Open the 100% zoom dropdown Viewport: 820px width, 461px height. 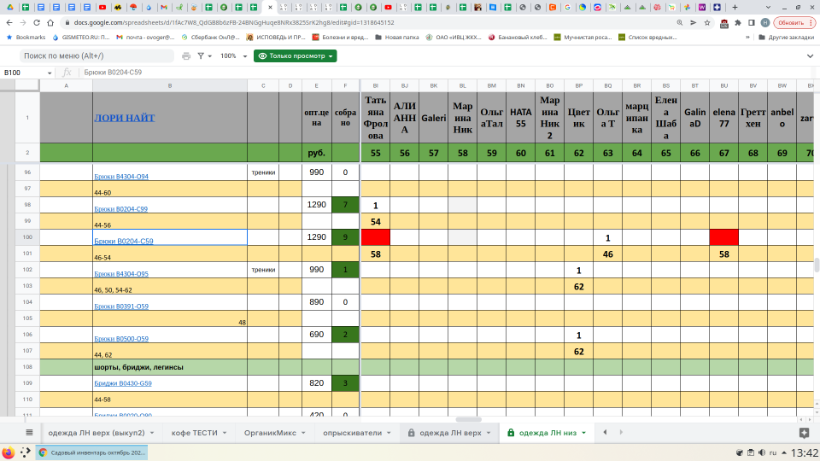tap(232, 56)
